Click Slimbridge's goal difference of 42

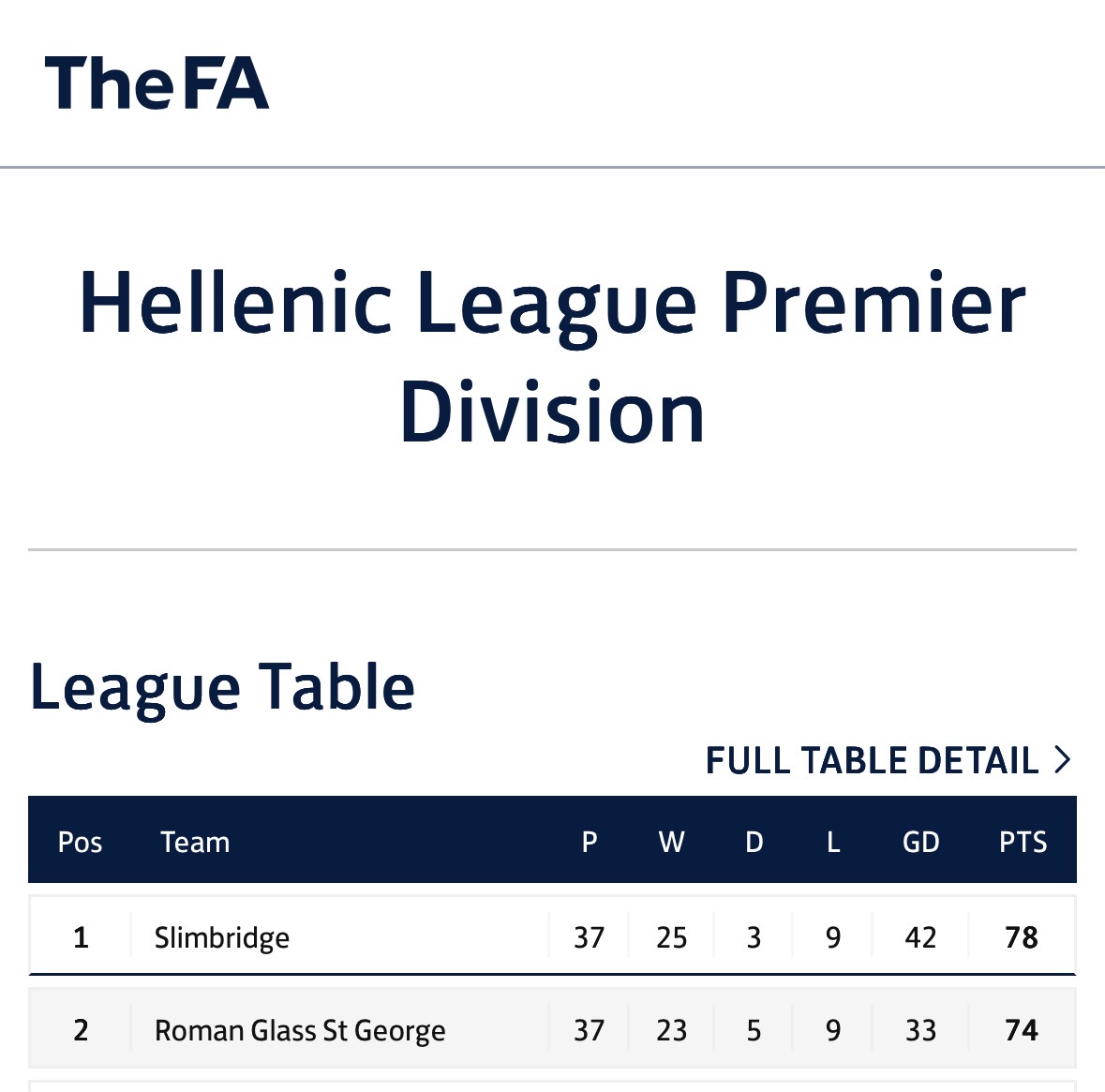(921, 937)
